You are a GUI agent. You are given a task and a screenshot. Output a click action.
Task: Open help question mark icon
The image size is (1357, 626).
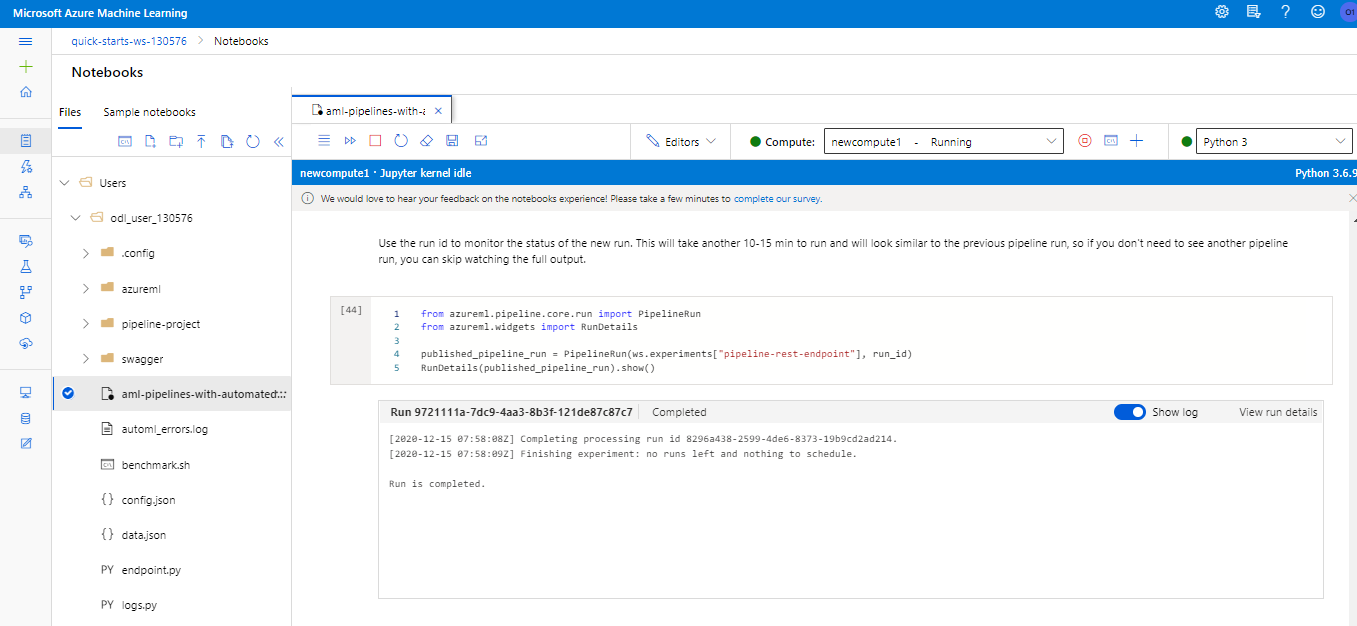pos(1285,12)
